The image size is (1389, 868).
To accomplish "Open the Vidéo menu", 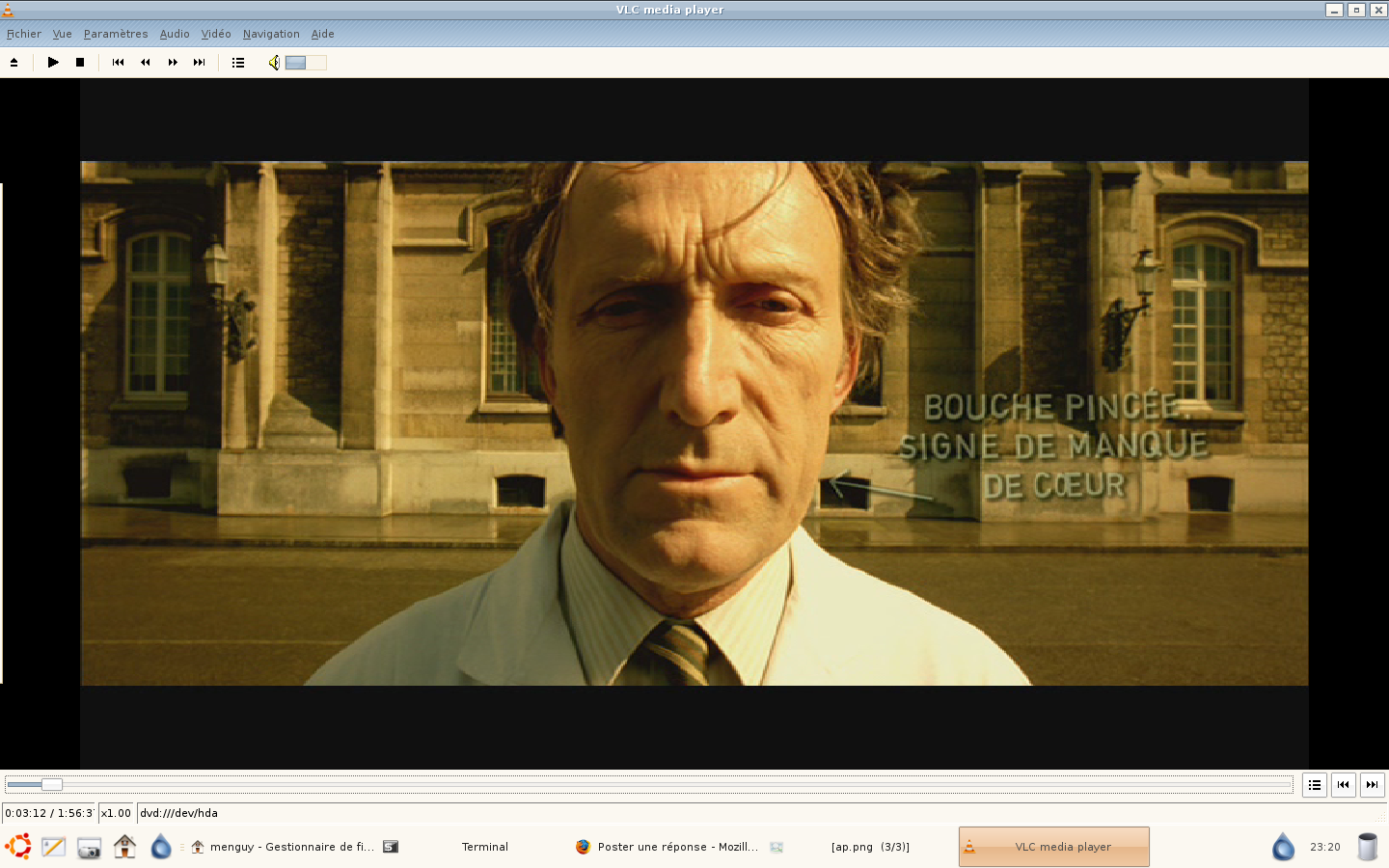I will tap(216, 34).
